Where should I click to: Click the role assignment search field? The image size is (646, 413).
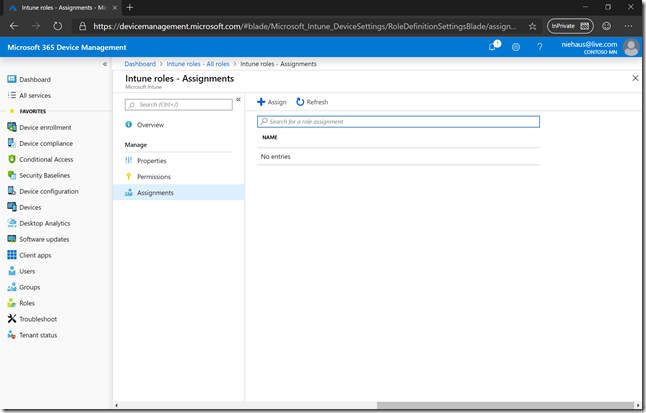tap(398, 122)
